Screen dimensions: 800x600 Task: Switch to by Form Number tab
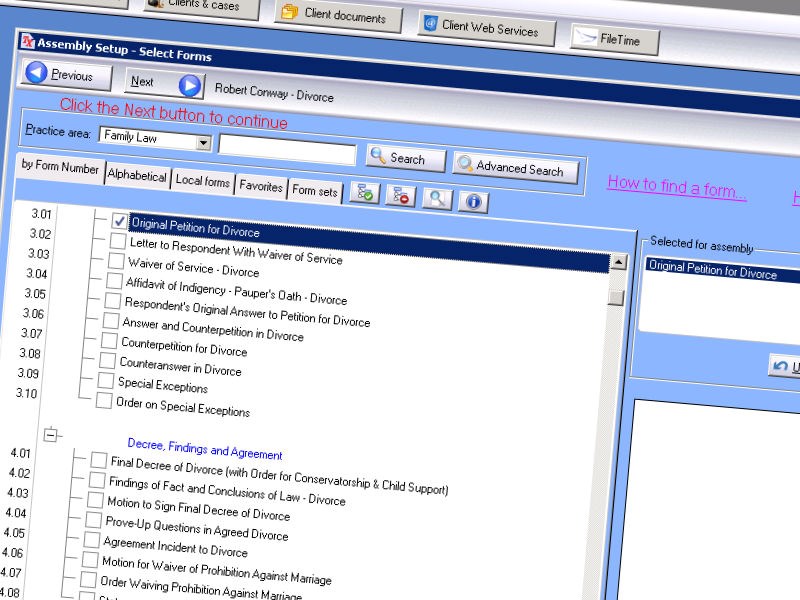coord(60,166)
